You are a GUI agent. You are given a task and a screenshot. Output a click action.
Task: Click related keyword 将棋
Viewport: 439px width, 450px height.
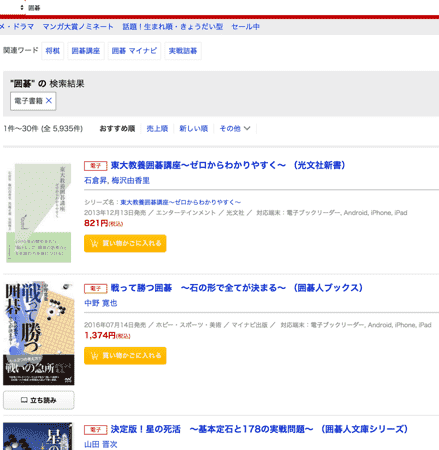(x=53, y=51)
